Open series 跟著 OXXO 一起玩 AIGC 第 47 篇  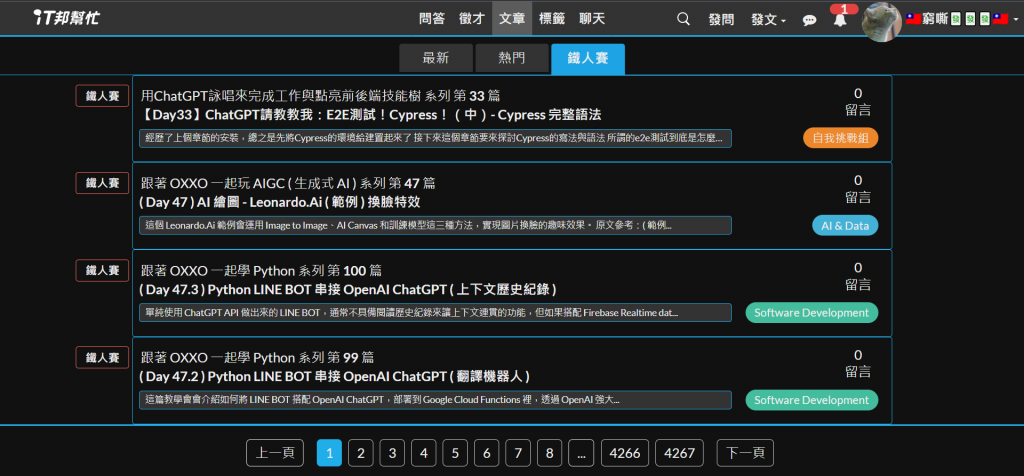click(x=288, y=183)
